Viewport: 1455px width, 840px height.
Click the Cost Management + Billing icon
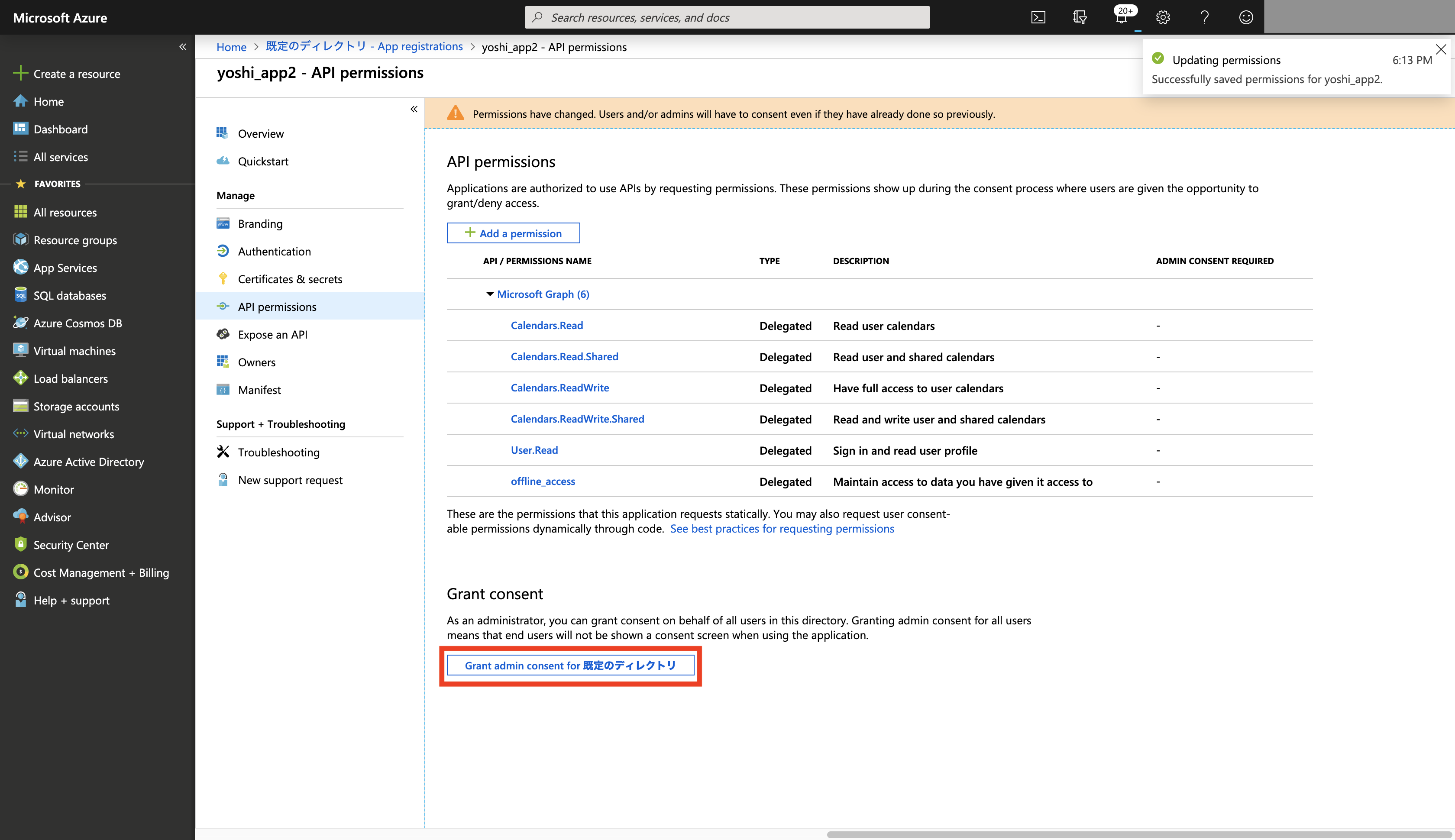click(20, 572)
